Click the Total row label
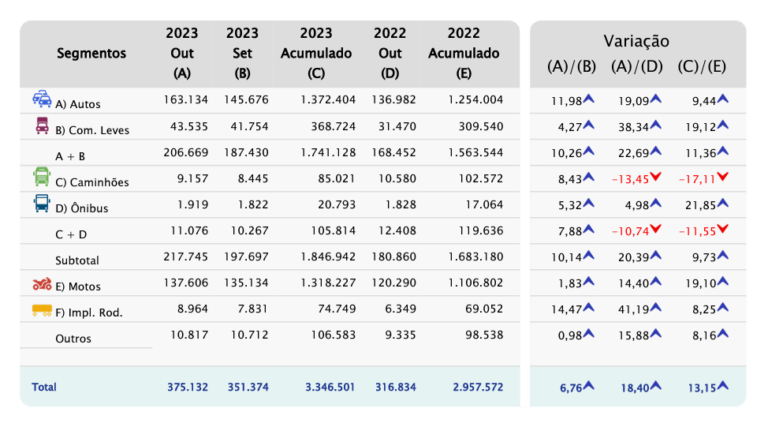Screen dimensions: 768x427 44,387
